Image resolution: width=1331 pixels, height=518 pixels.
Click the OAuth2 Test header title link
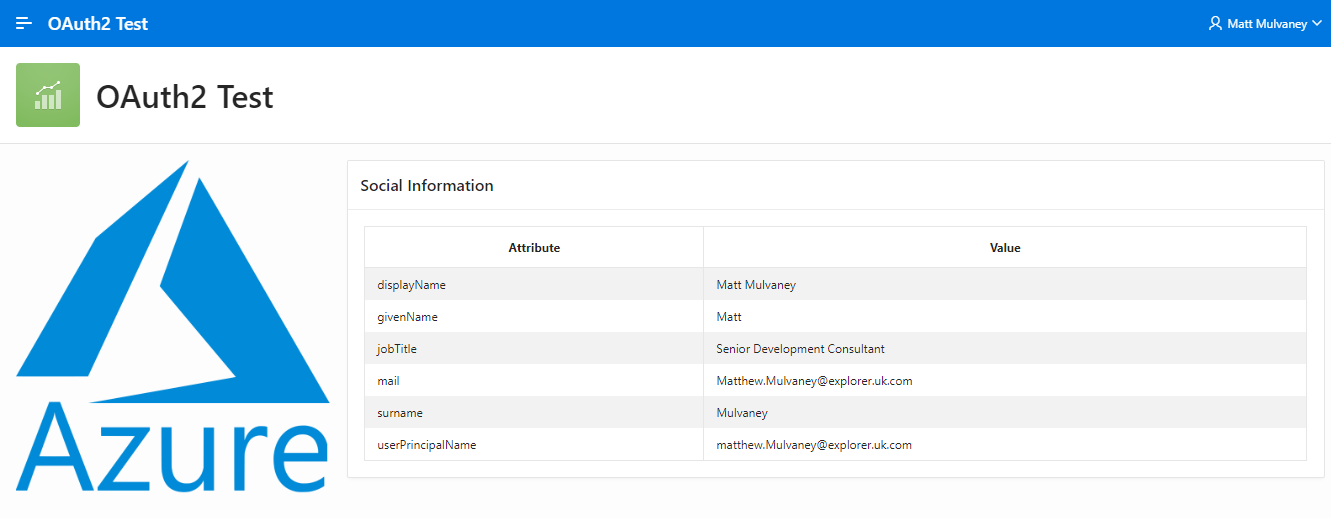[98, 23]
